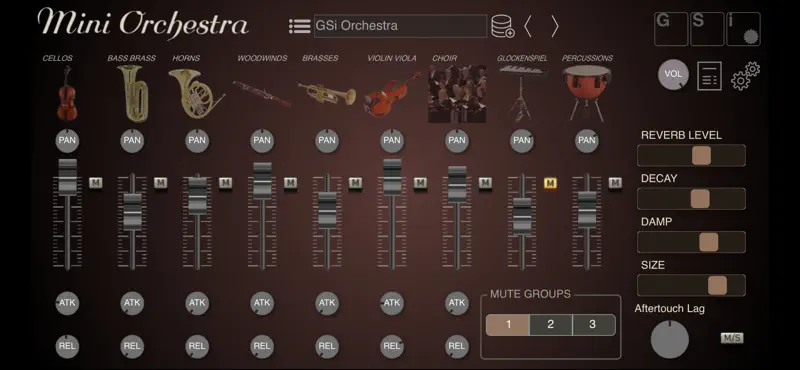Click the Bass Brass PAN knob
800x370 pixels.
(132, 140)
